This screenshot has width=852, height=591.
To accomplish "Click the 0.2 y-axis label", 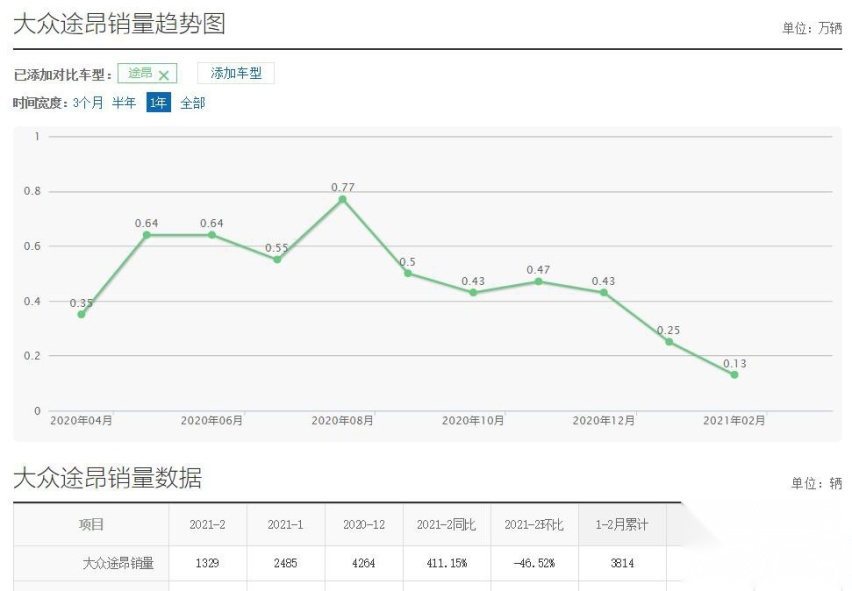I will (x=32, y=356).
